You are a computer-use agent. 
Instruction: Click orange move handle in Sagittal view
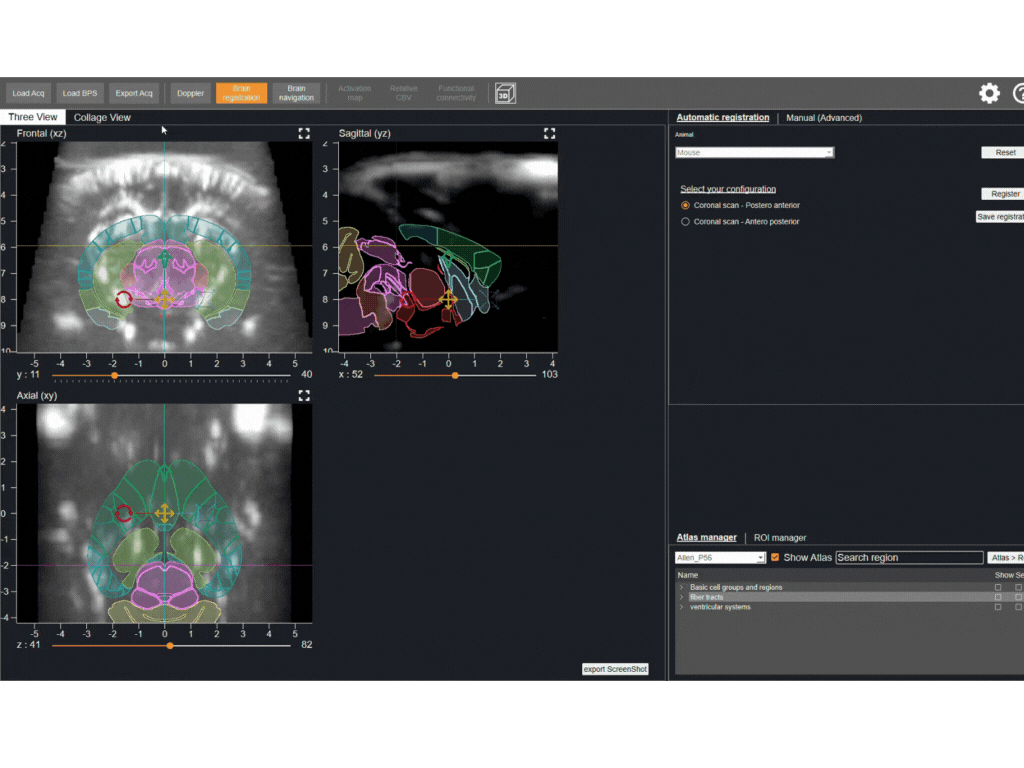tap(448, 298)
